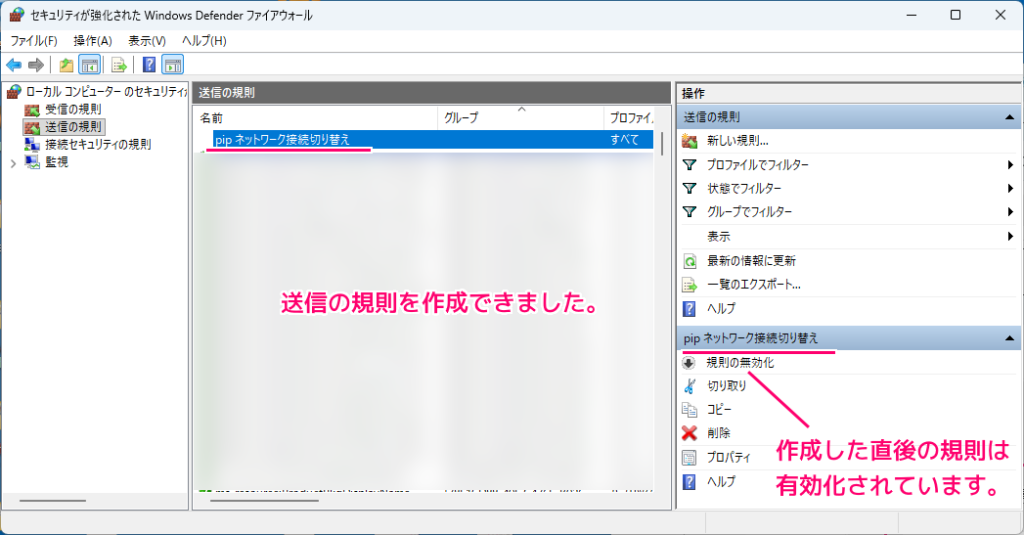Click the lower ヘルプ question icon
Viewport: 1024px width, 535px height.
pyautogui.click(x=689, y=481)
